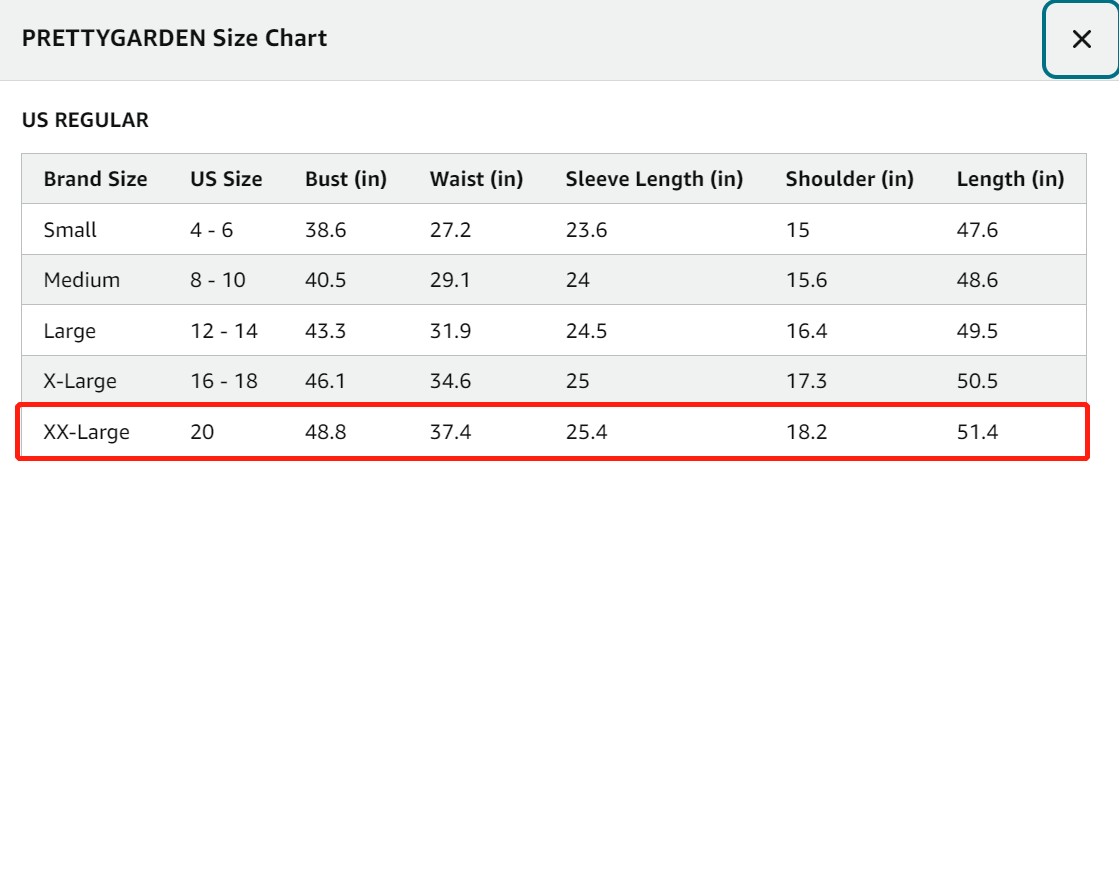Screen dimensions: 1119x880
Task: Click Medium row waist value 29.1
Action: click(x=450, y=280)
